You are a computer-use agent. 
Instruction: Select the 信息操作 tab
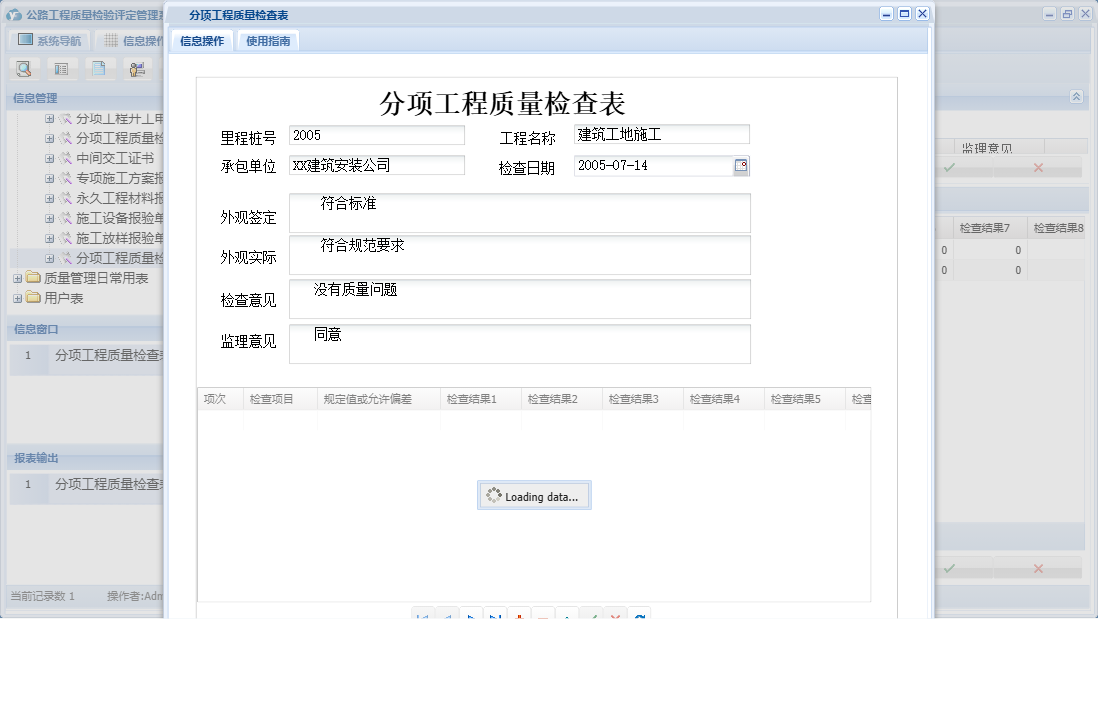pos(202,41)
